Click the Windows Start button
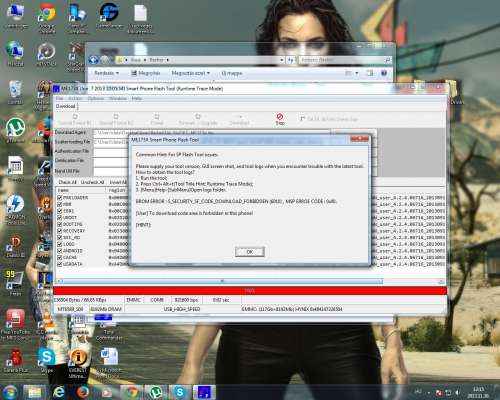 click(10, 392)
